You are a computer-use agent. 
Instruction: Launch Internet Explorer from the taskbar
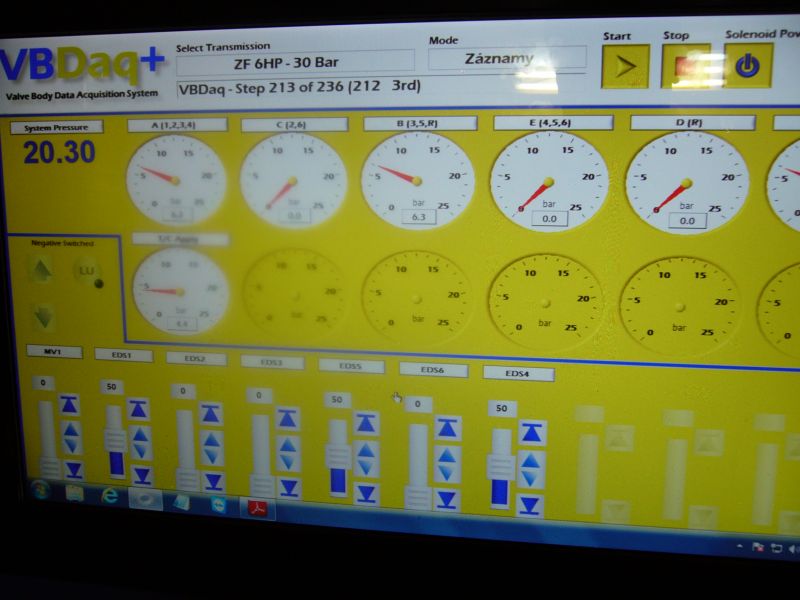109,495
